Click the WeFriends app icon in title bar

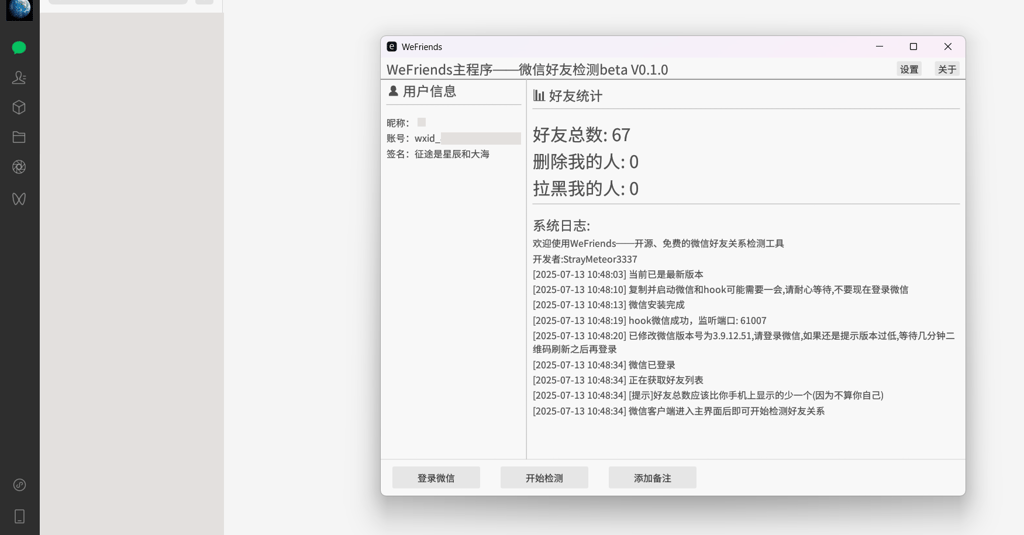coord(392,46)
